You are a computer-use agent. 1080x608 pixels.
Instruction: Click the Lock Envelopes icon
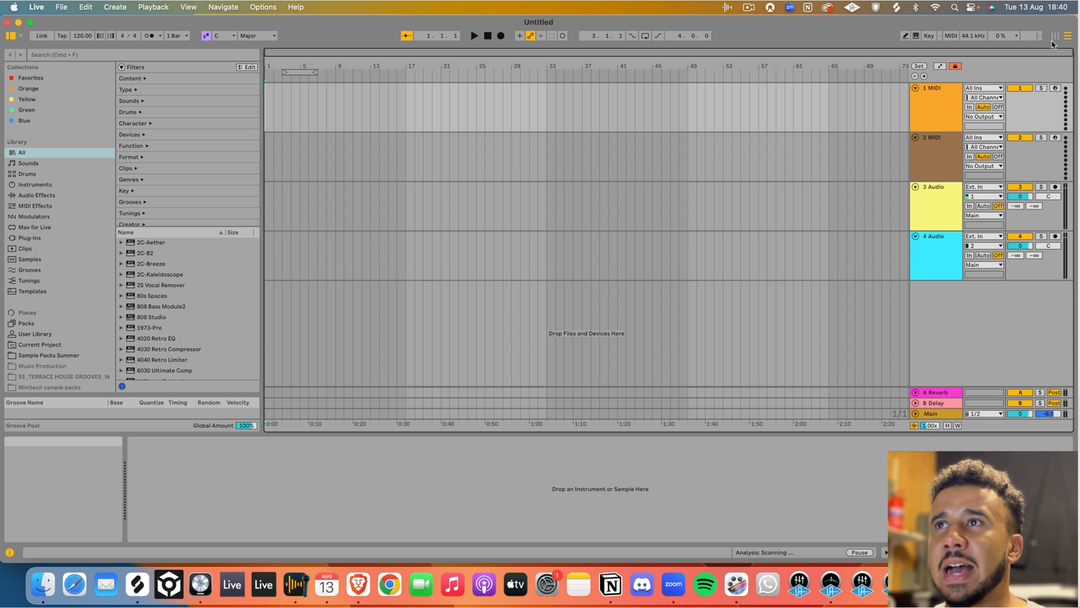pyautogui.click(x=955, y=66)
